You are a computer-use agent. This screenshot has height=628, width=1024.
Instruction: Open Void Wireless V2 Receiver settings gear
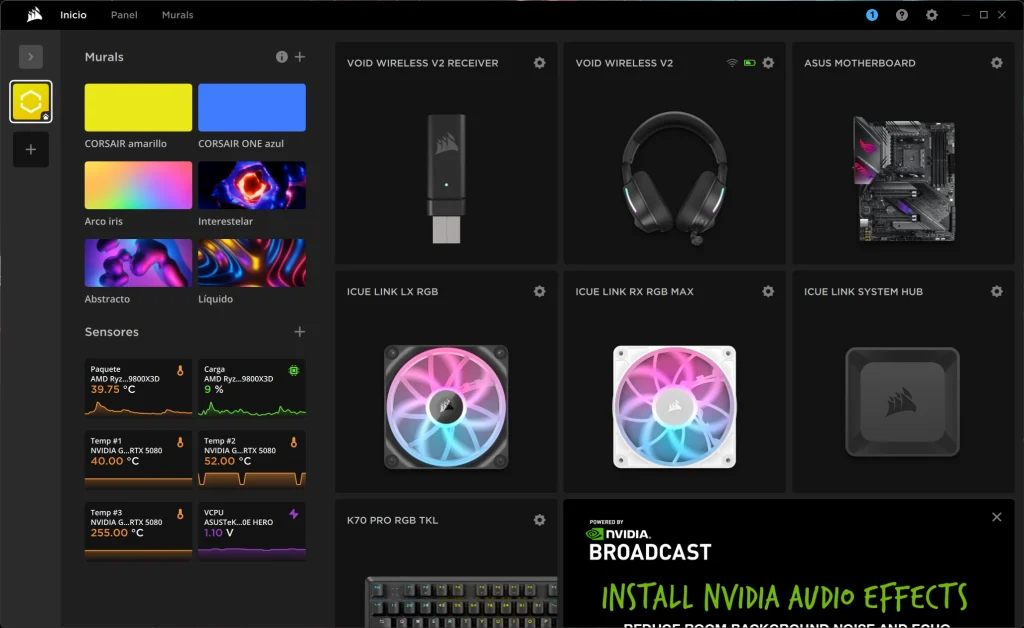(x=539, y=63)
